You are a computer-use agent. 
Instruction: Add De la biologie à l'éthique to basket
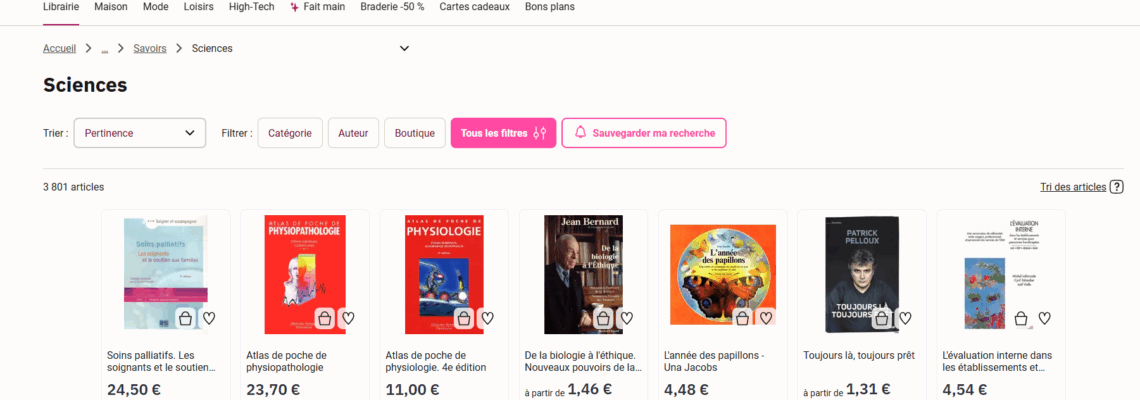pos(603,319)
